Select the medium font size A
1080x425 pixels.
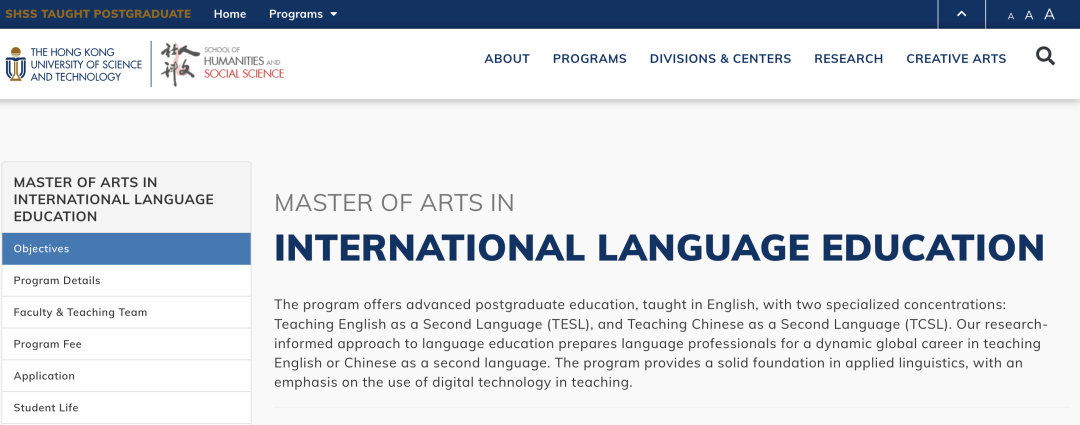tap(1028, 15)
